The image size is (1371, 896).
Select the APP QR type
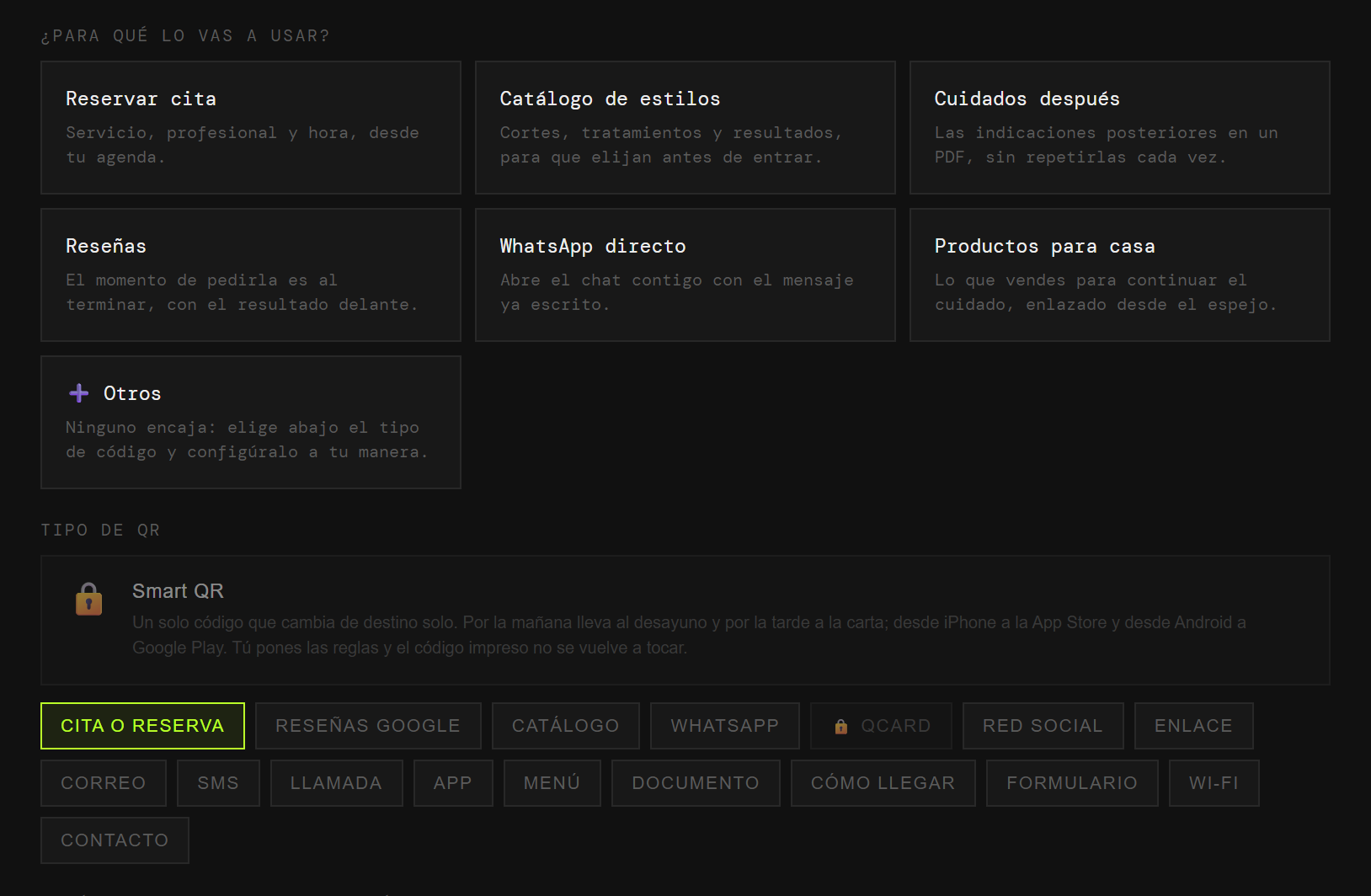tap(453, 783)
